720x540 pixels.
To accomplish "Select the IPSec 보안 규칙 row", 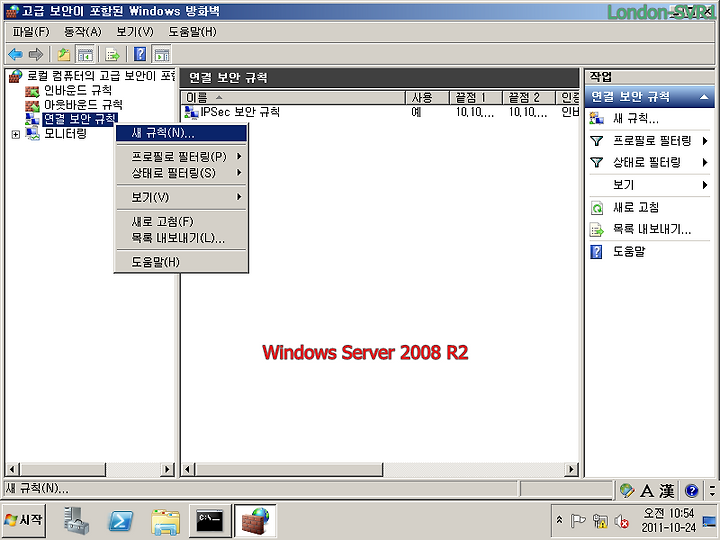I will coord(380,112).
